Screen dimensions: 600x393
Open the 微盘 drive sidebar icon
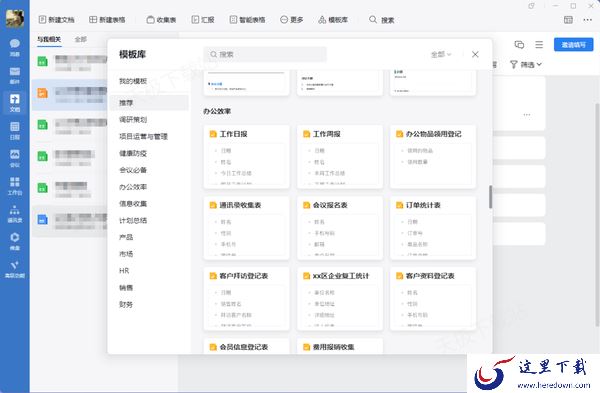tap(15, 241)
